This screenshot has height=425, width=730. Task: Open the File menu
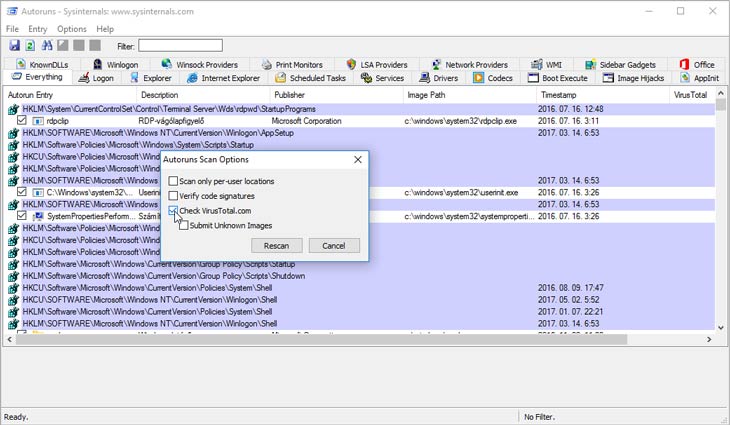click(x=12, y=29)
